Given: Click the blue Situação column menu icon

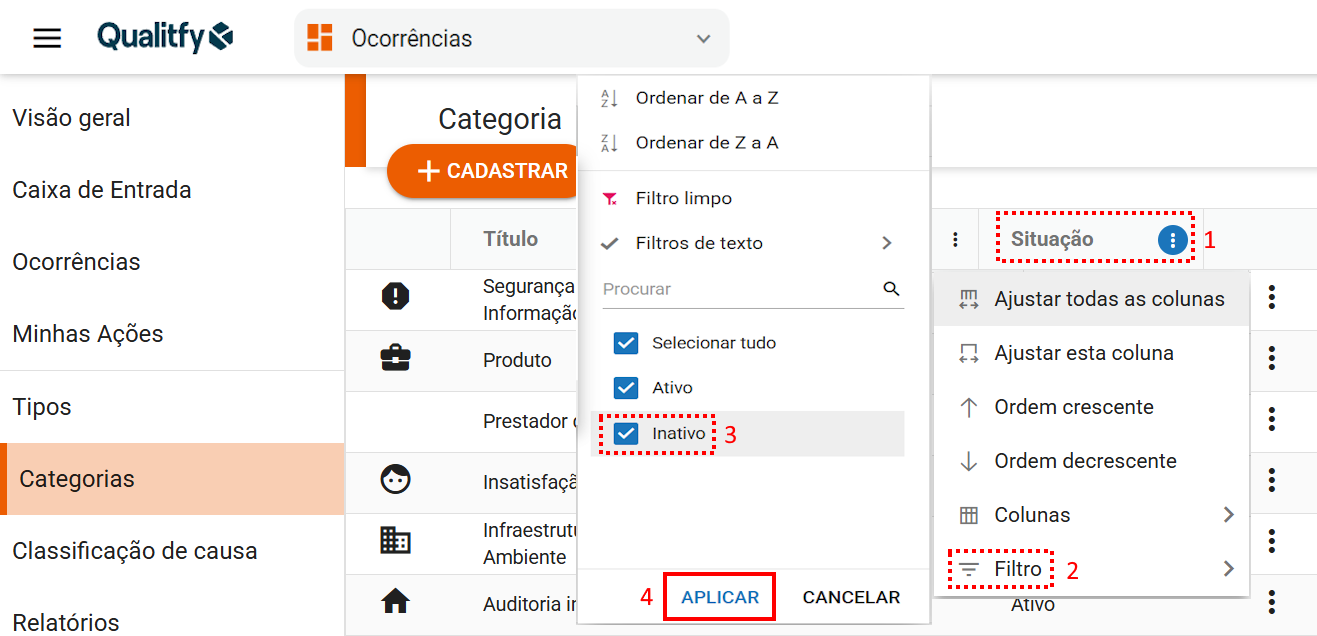Looking at the screenshot, I should coord(1173,240).
